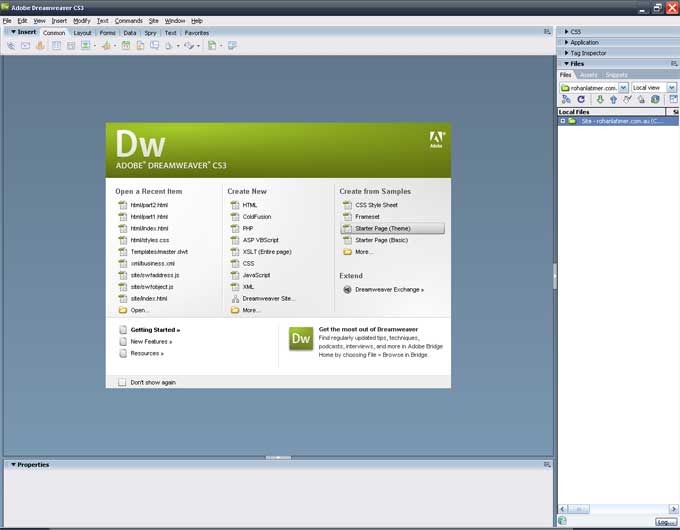The image size is (680, 530).
Task: Click the Check Out Files icon
Action: [627, 99]
